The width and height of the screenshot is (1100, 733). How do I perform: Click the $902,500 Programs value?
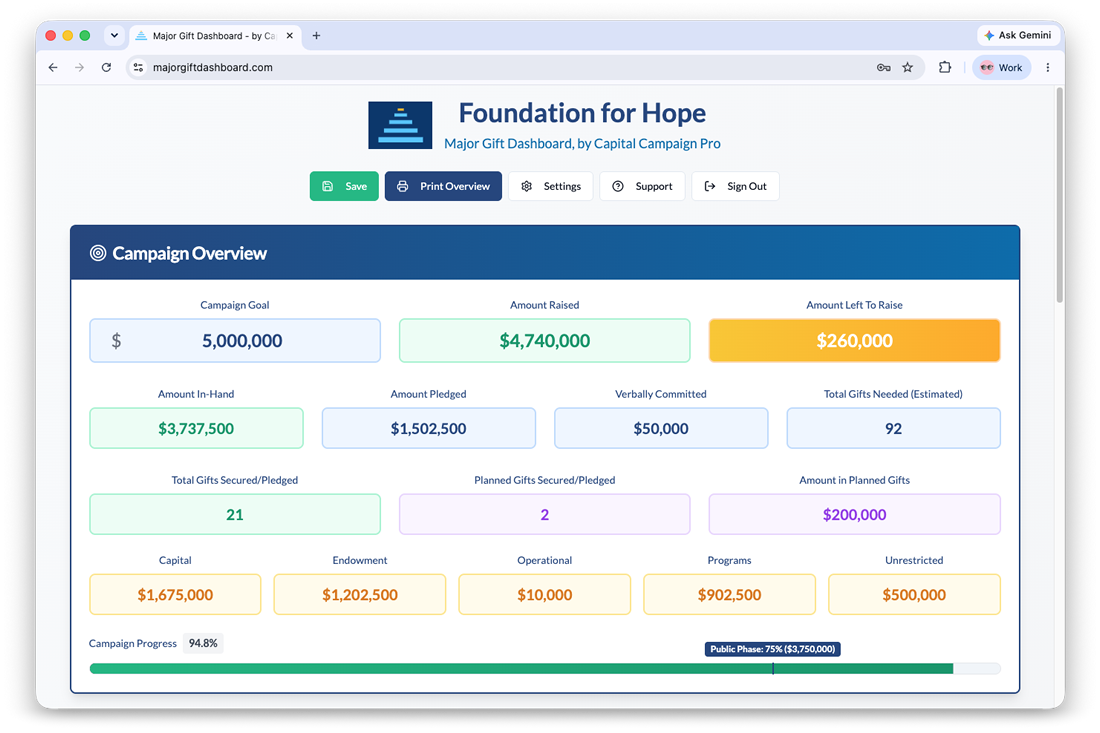[730, 594]
